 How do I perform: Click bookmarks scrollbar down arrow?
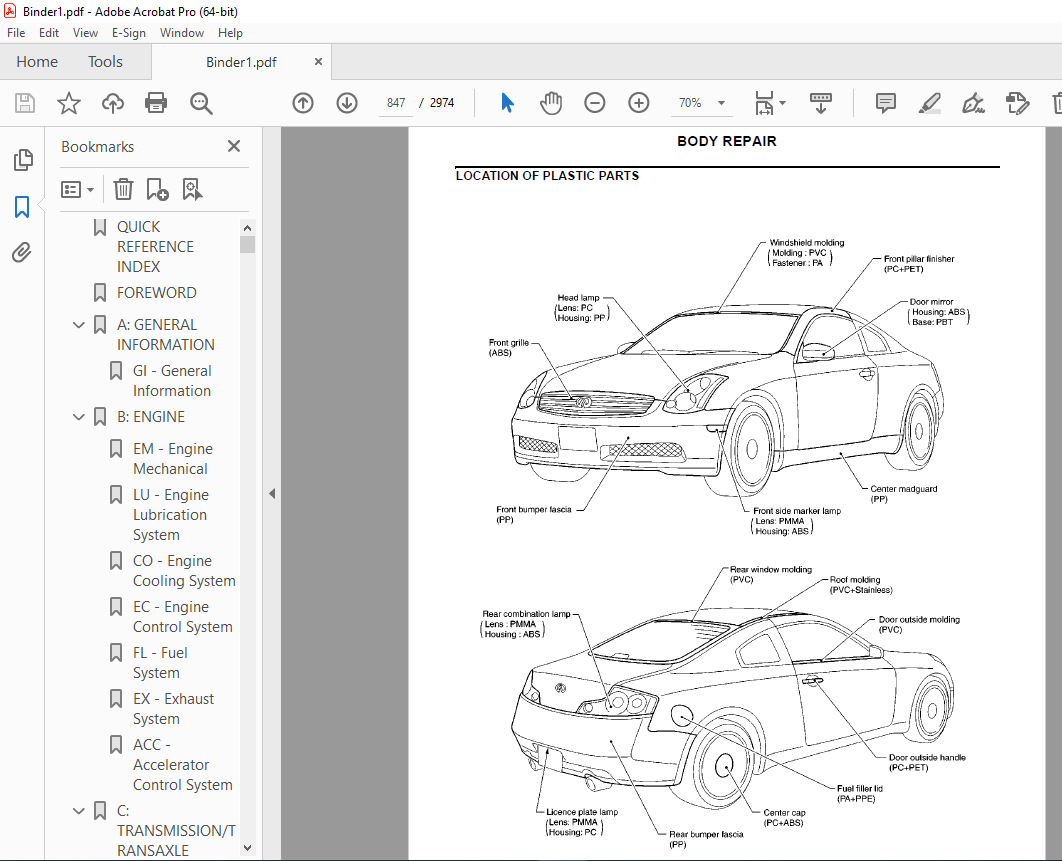(247, 847)
